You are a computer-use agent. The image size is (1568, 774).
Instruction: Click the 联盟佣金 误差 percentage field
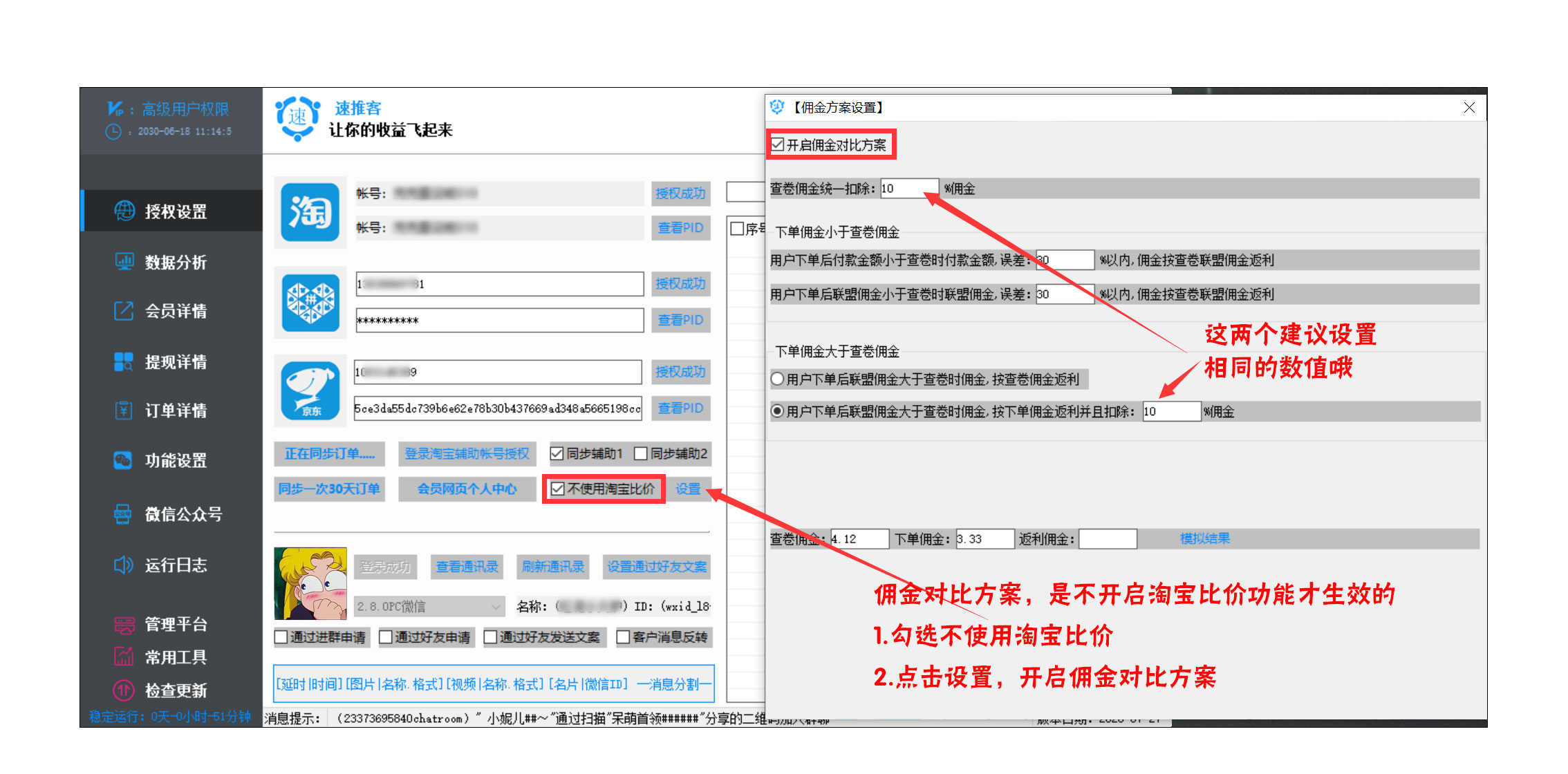click(1065, 294)
